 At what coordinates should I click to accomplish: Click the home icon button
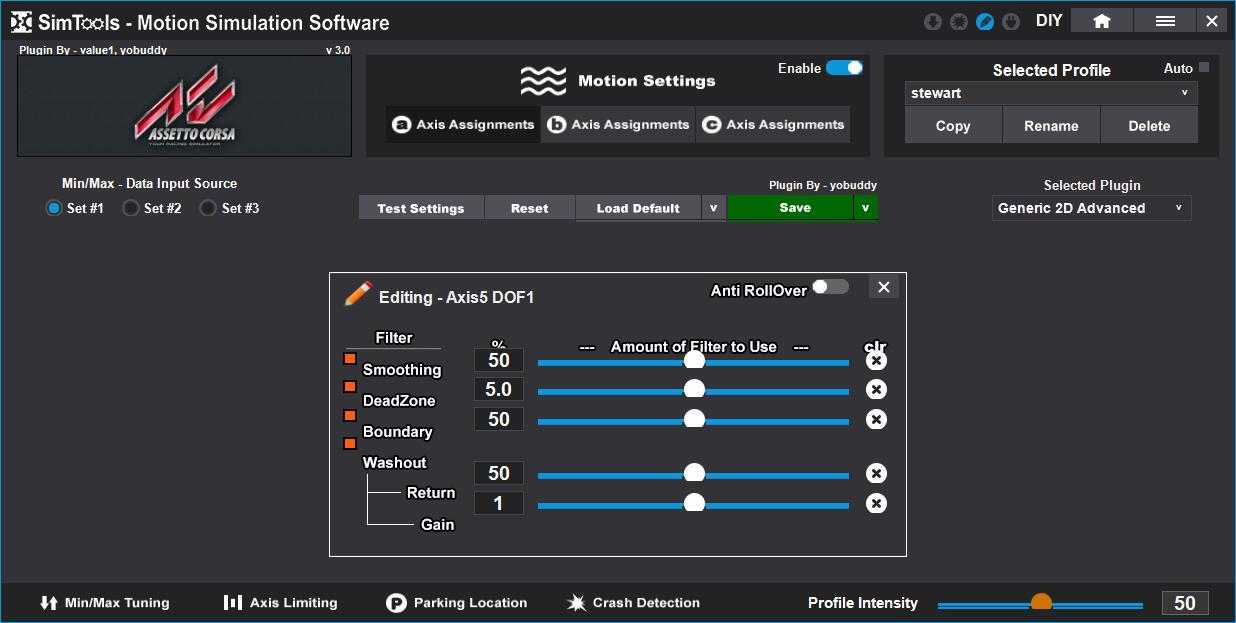[x=1102, y=21]
